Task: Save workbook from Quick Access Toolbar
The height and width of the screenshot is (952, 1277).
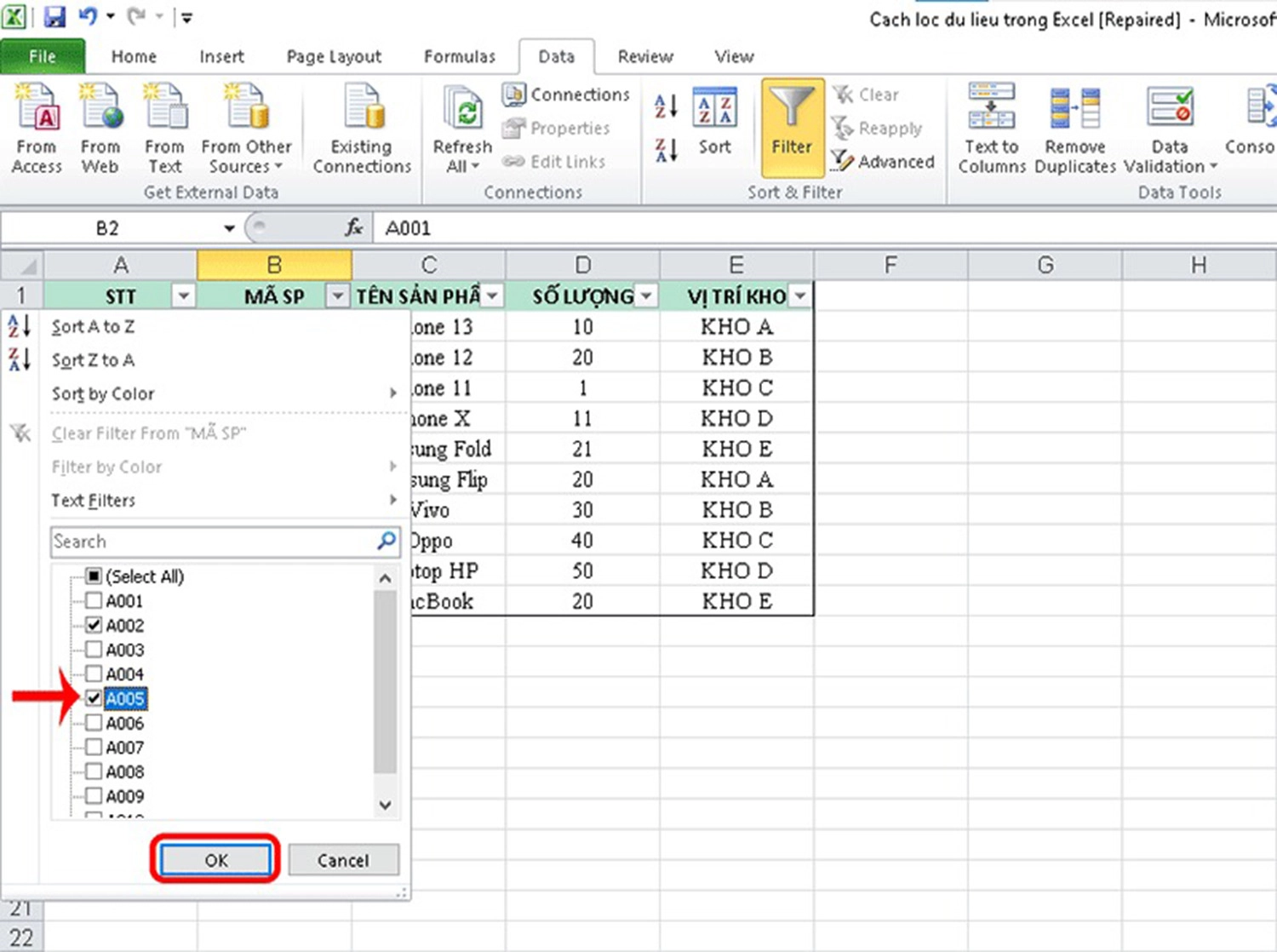Action: pyautogui.click(x=55, y=16)
